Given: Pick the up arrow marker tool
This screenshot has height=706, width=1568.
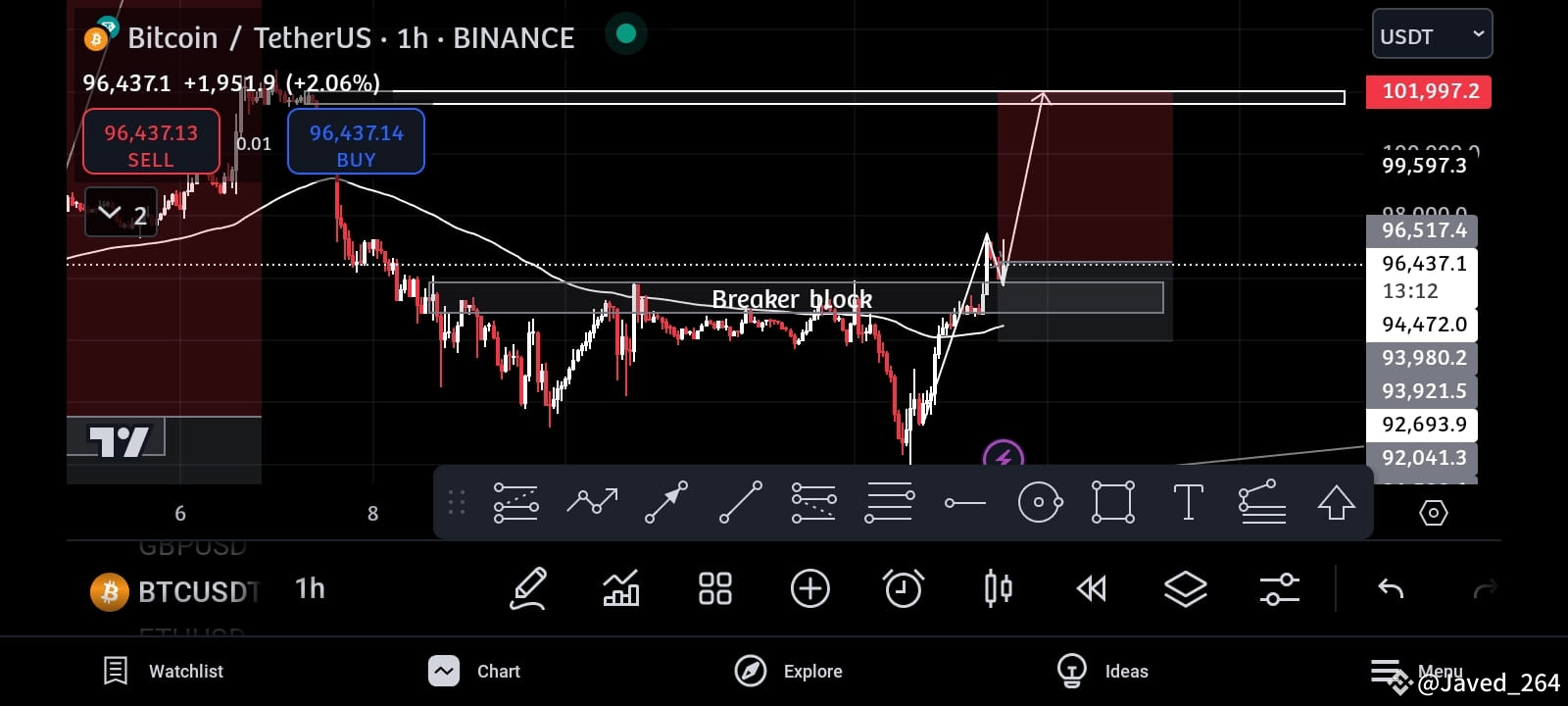Looking at the screenshot, I should pyautogui.click(x=1336, y=503).
